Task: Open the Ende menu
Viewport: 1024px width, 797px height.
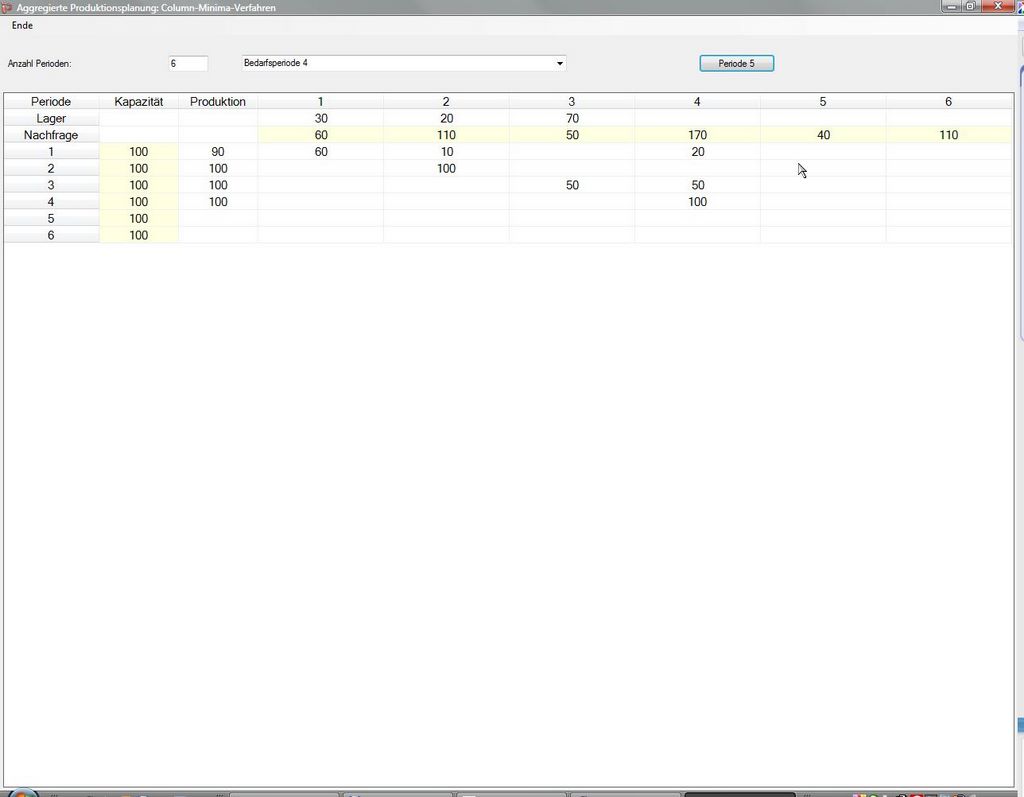Action: (x=22, y=25)
